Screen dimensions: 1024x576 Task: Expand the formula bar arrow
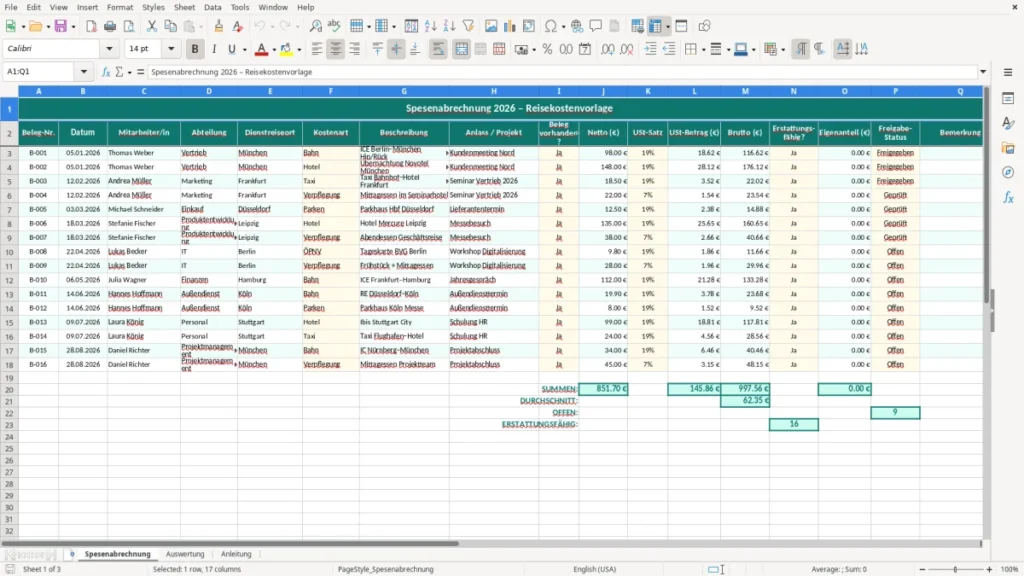coord(983,72)
